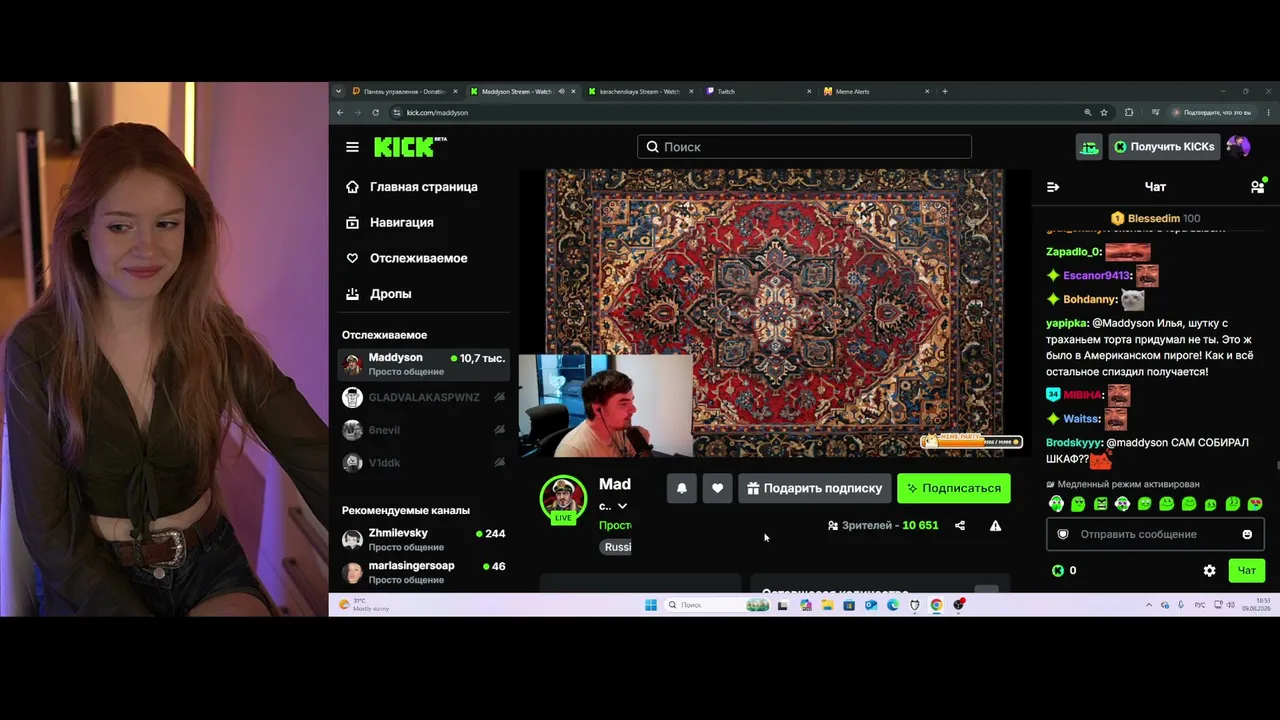
Task: Switch to the Meme Alerts tab
Action: tap(876, 92)
